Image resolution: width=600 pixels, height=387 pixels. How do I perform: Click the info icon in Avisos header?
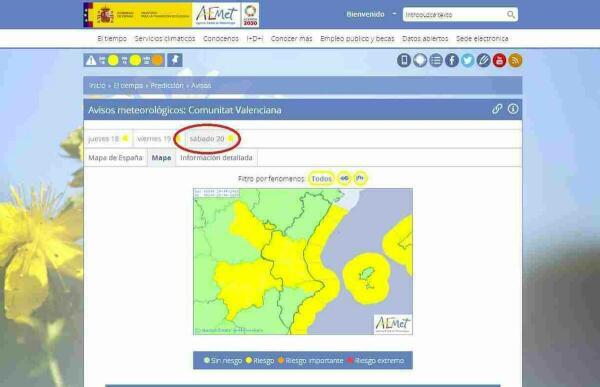513,109
